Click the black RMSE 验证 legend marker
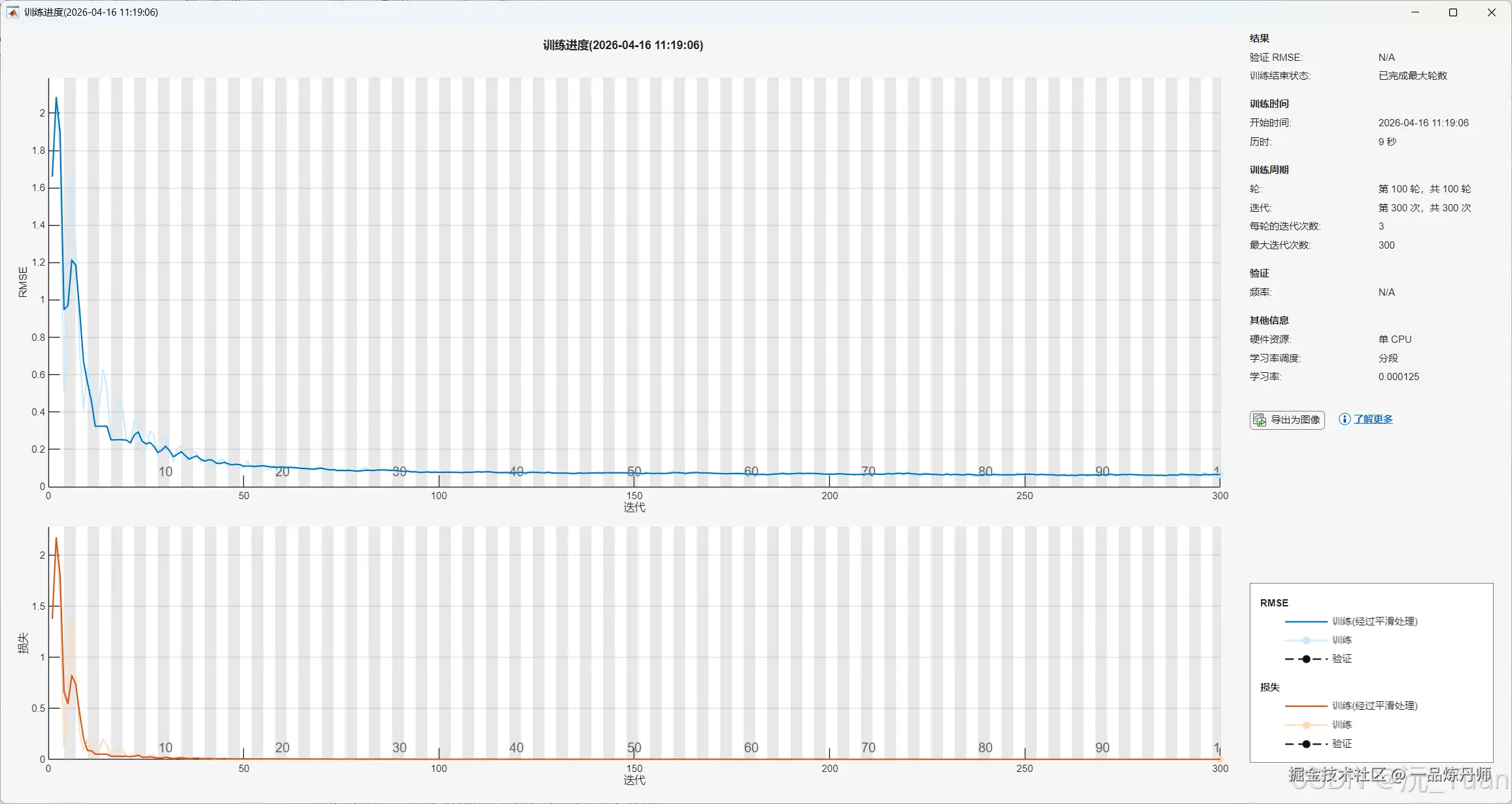1512x804 pixels. tap(1306, 659)
